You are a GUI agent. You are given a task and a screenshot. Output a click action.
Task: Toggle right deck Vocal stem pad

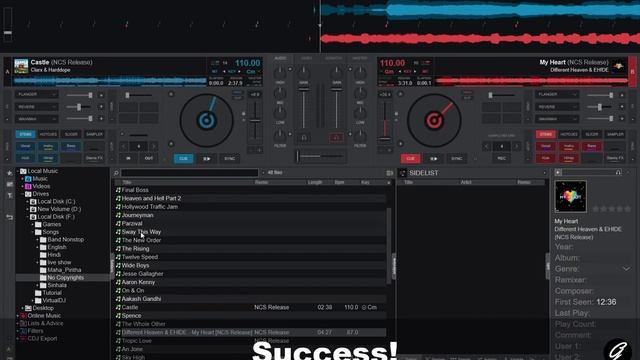pos(546,147)
